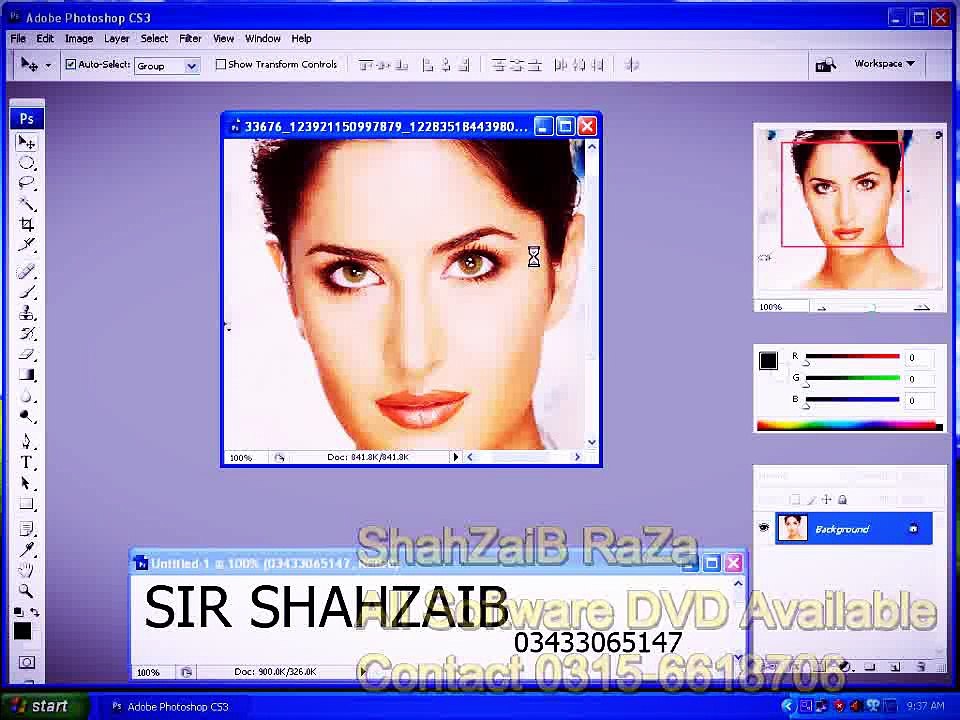The image size is (960, 720).
Task: Select the Background layer thumbnail
Action: coord(791,528)
